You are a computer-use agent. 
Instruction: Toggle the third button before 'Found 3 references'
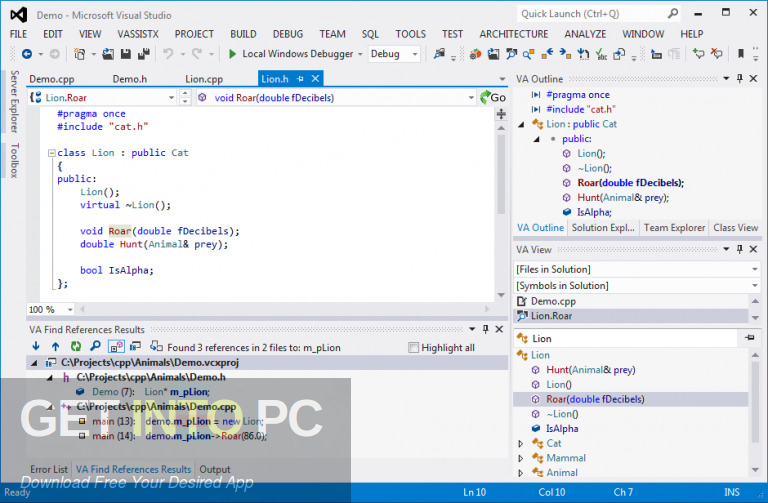tap(156, 346)
